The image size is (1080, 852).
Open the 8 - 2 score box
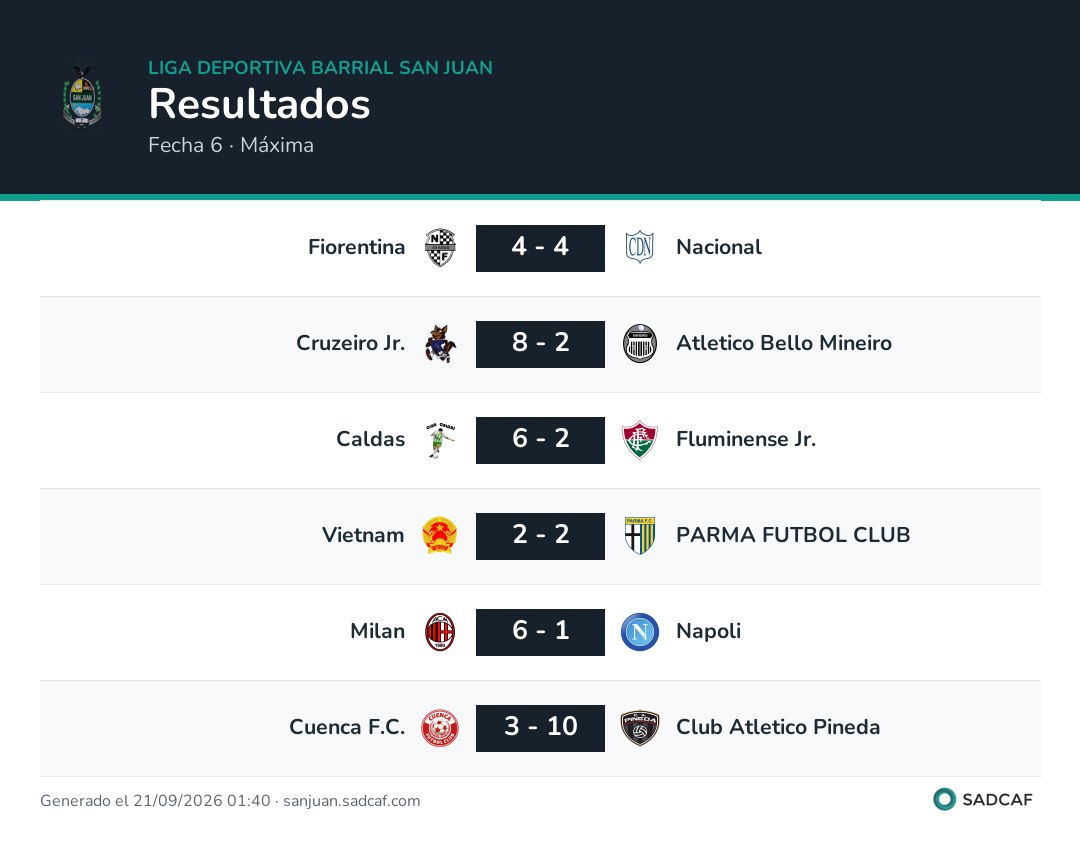541,344
